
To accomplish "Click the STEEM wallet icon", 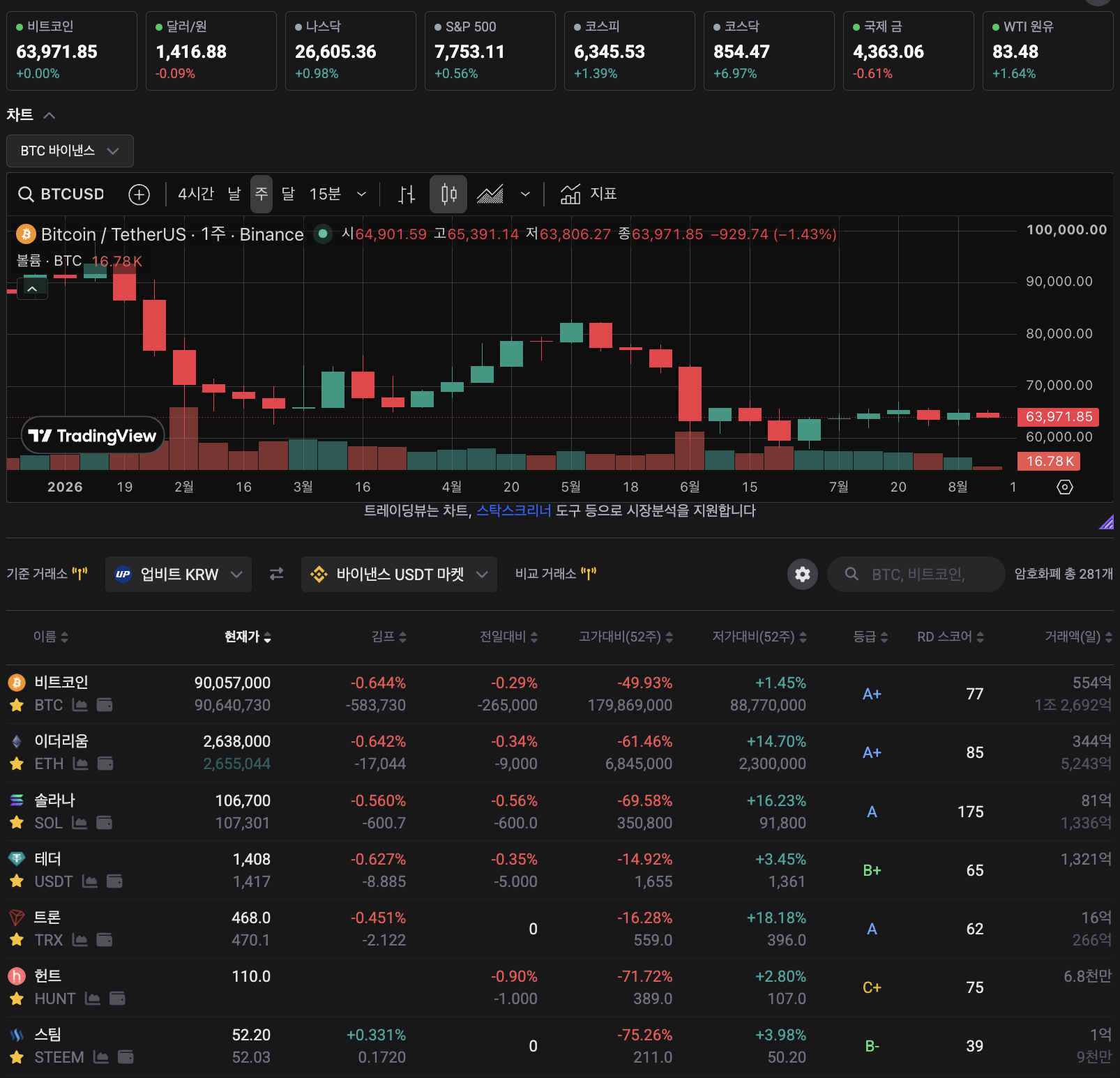I will [126, 1057].
